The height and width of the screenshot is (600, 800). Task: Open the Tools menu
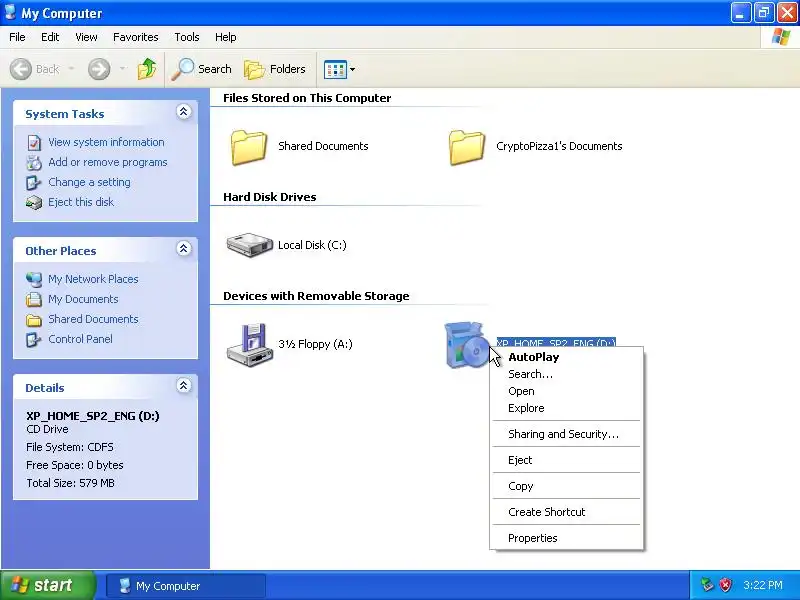[187, 37]
